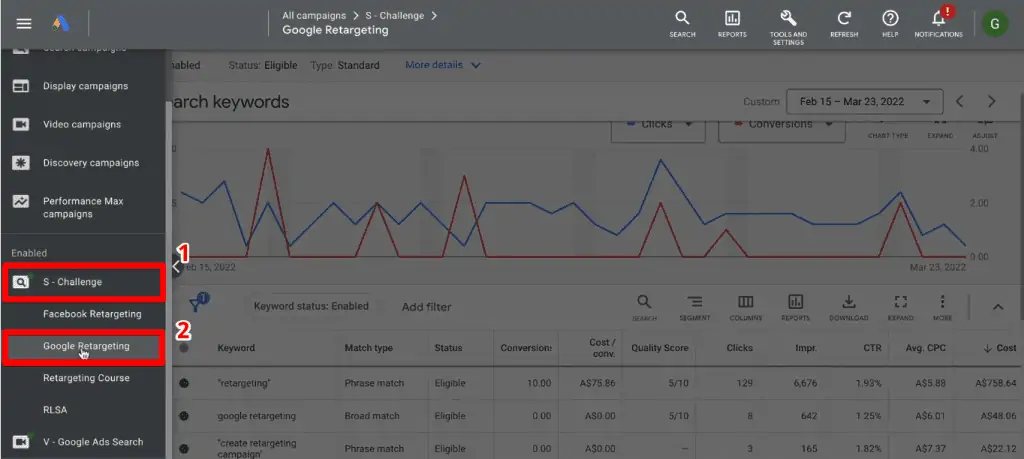This screenshot has width=1024, height=459.
Task: Sort by CTR column
Action: coord(872,348)
